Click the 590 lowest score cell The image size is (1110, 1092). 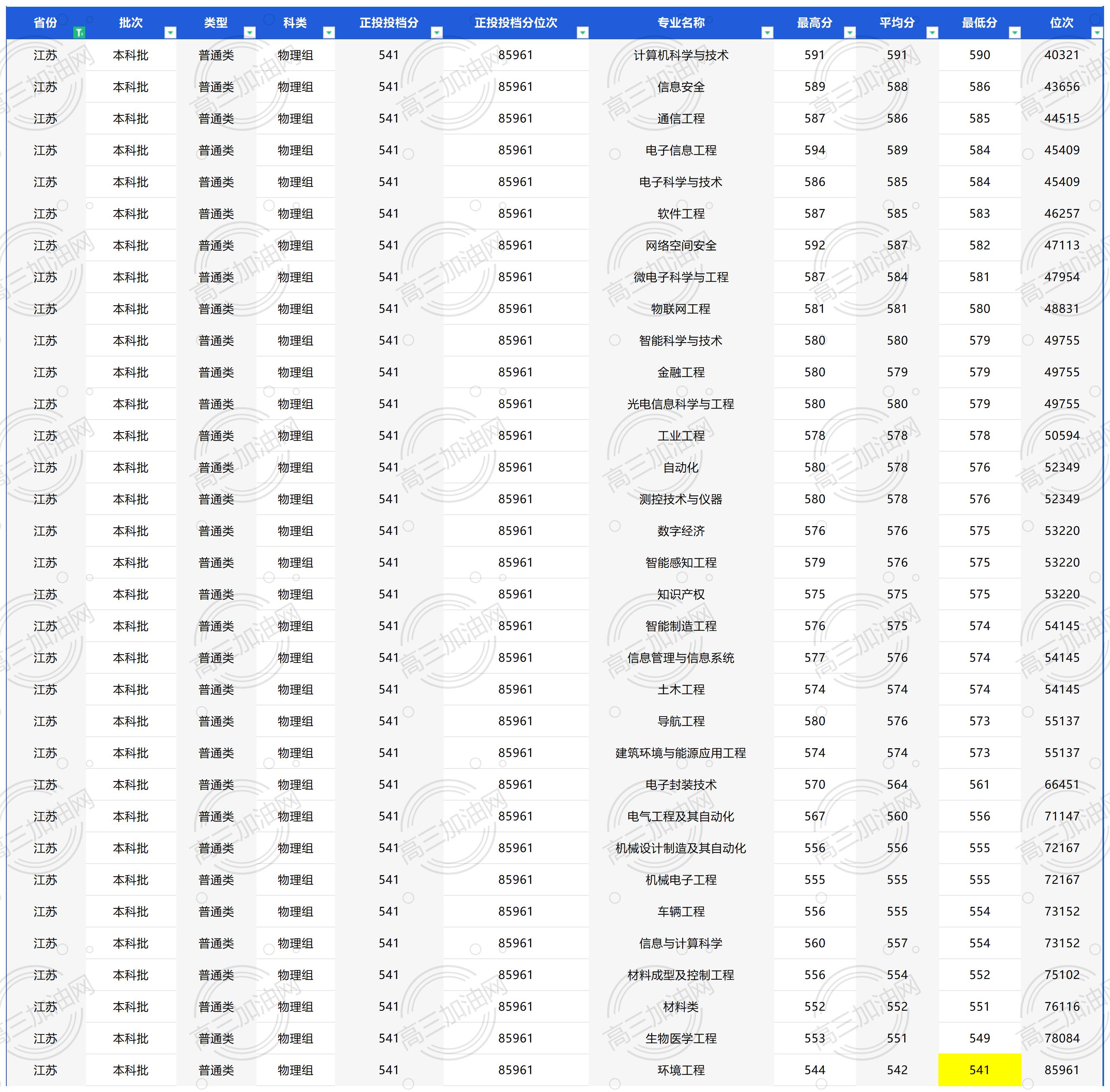coord(980,55)
